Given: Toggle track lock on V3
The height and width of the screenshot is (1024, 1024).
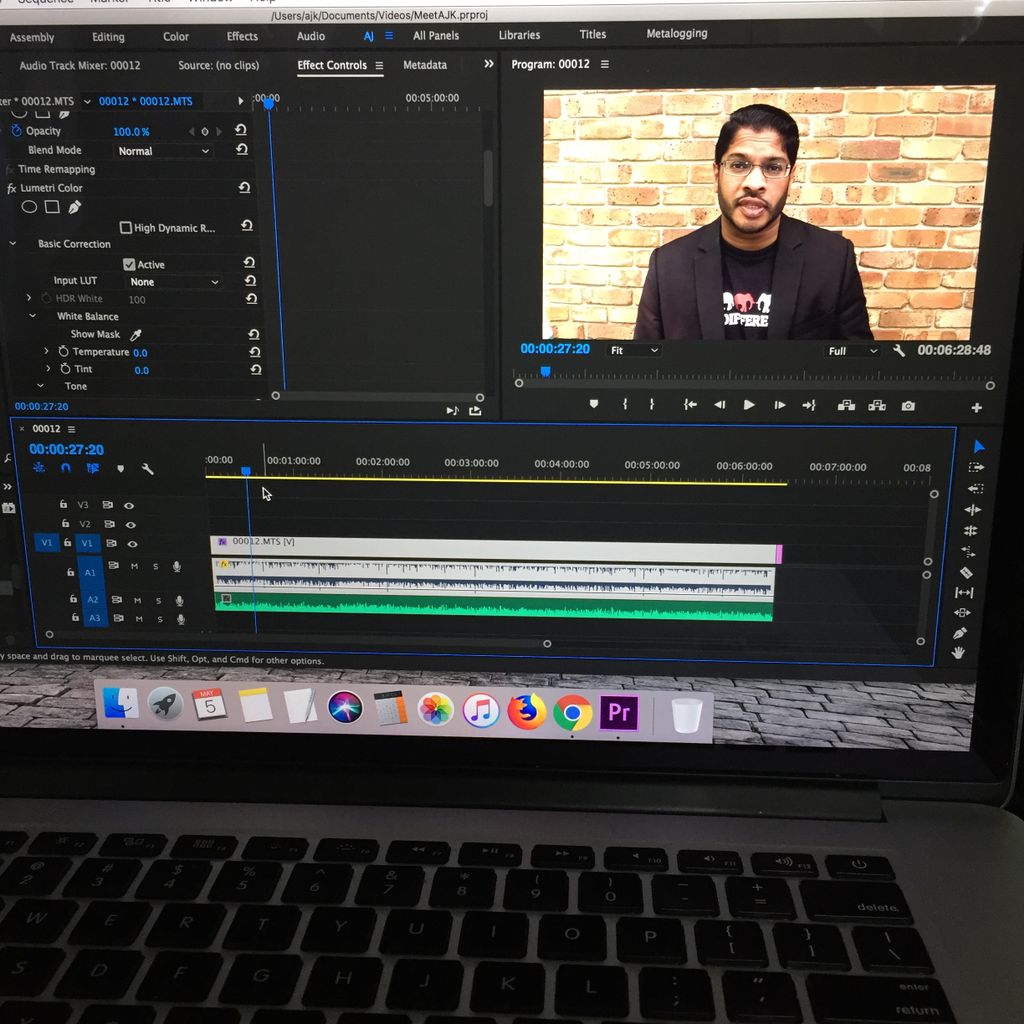Looking at the screenshot, I should pos(63,504).
